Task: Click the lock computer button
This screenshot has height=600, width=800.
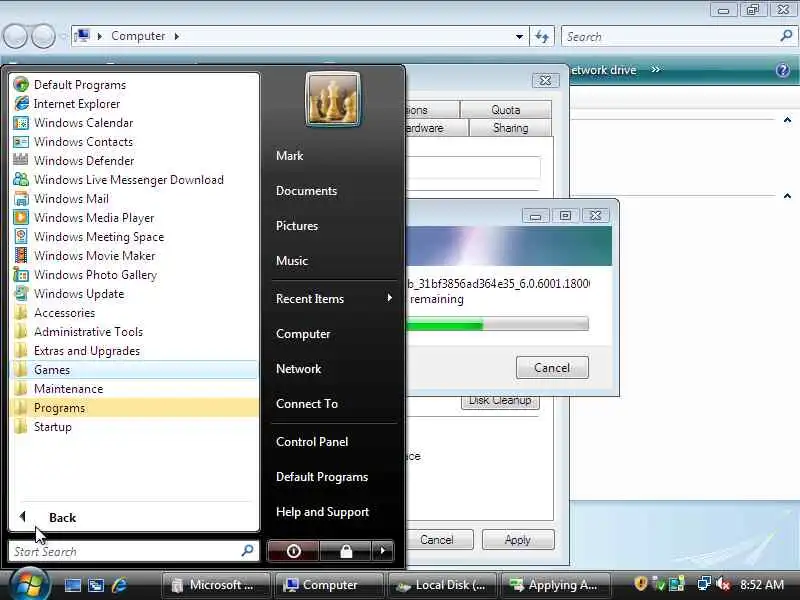Action: coord(346,551)
